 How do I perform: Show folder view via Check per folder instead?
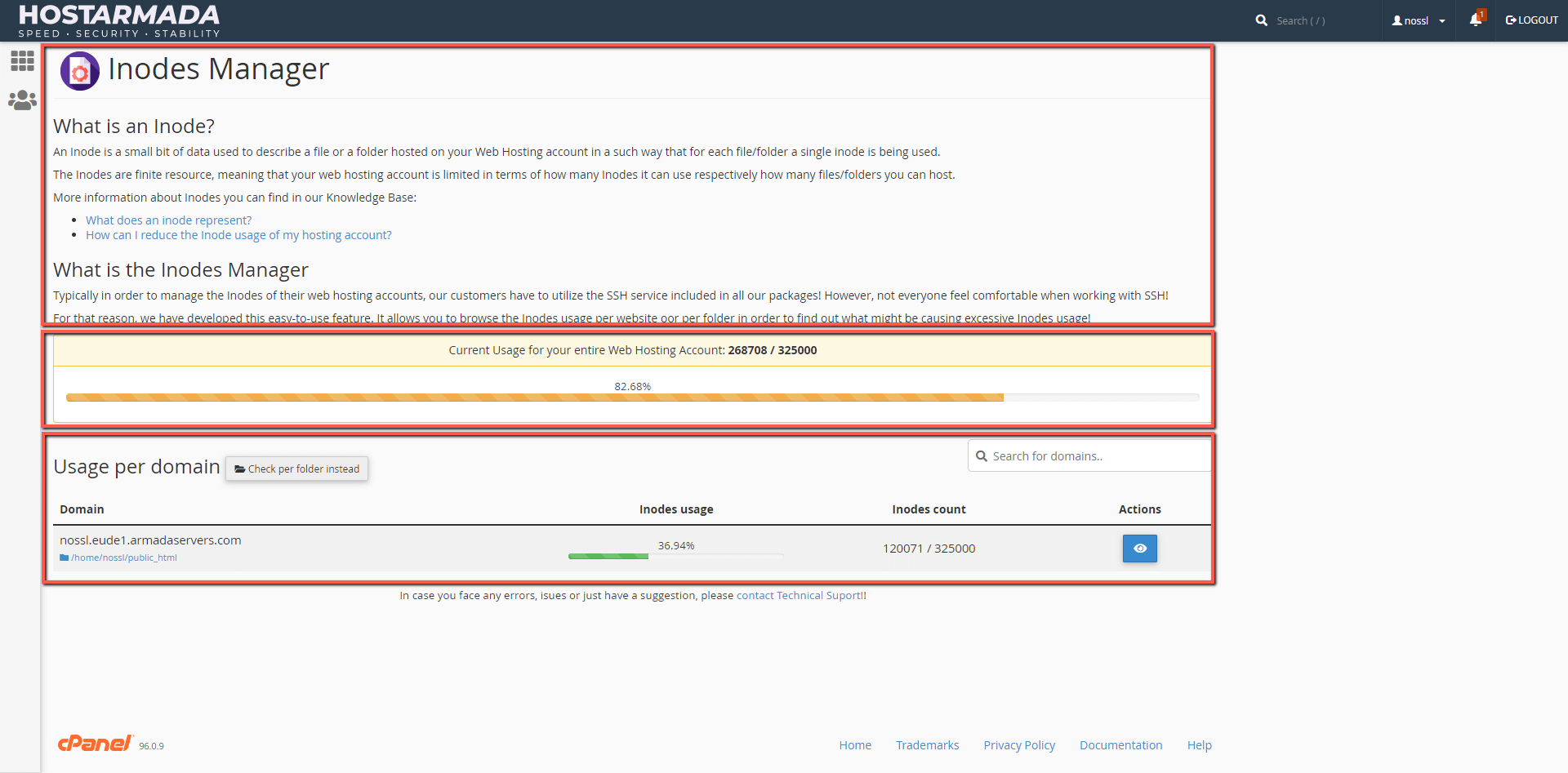296,469
